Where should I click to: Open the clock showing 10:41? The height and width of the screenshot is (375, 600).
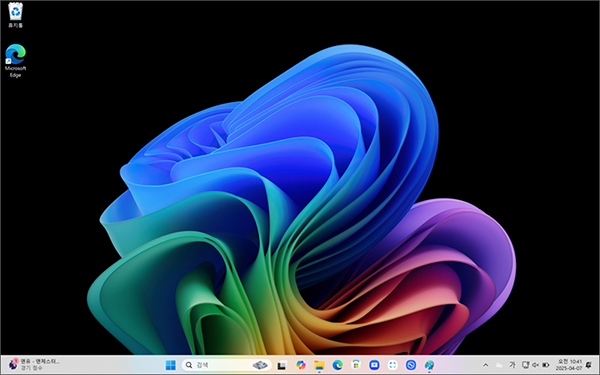pyautogui.click(x=569, y=365)
